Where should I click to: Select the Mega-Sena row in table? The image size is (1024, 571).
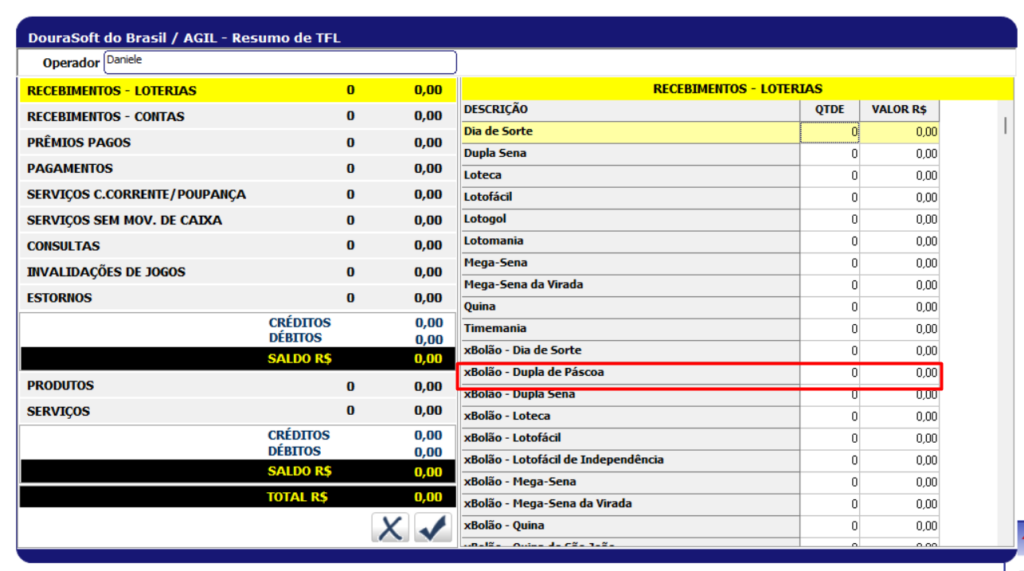point(630,263)
